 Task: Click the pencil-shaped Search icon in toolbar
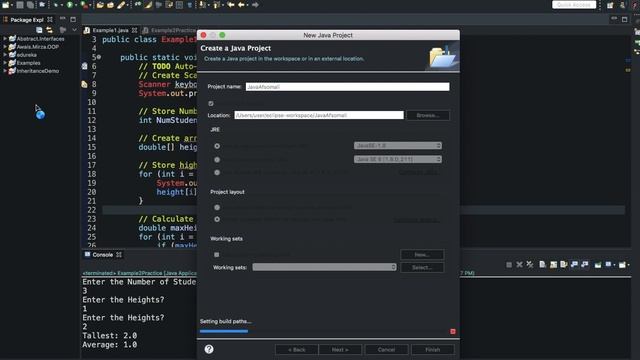pyautogui.click(x=121, y=5)
